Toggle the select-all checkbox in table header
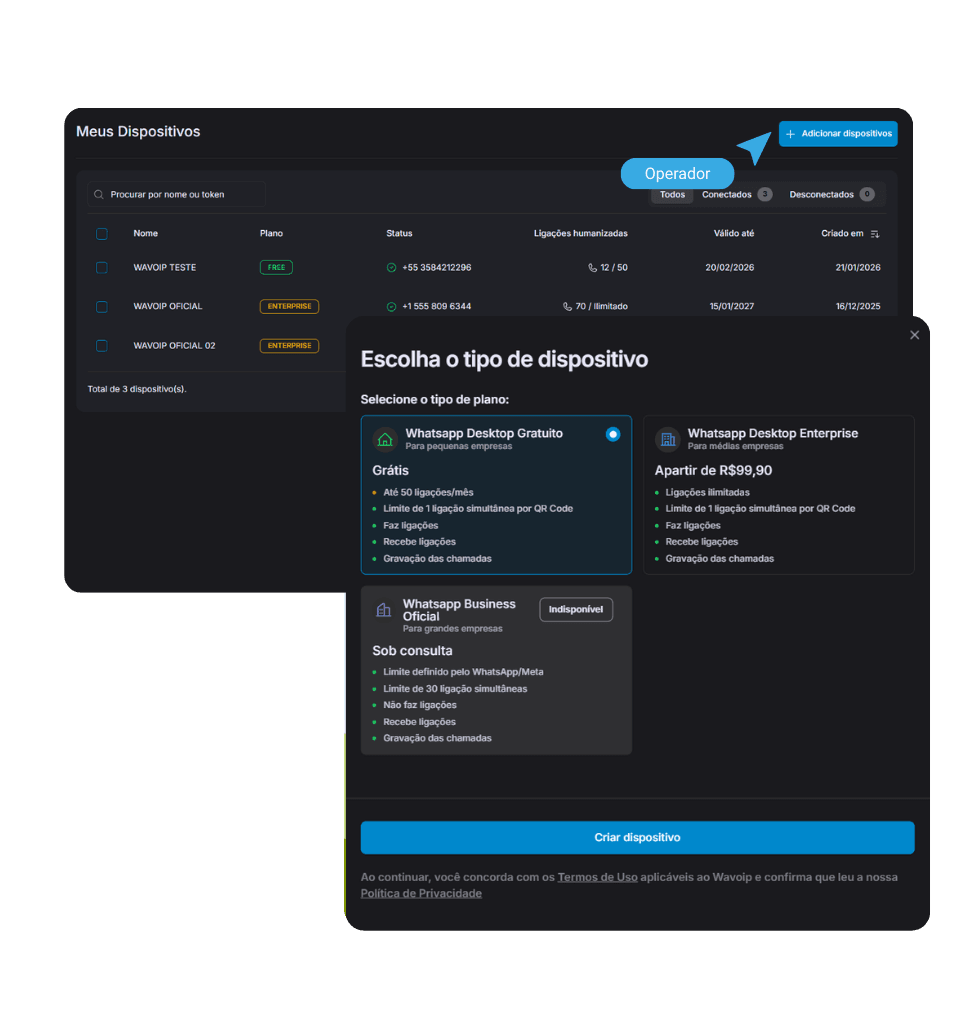957x1024 pixels. tap(102, 234)
